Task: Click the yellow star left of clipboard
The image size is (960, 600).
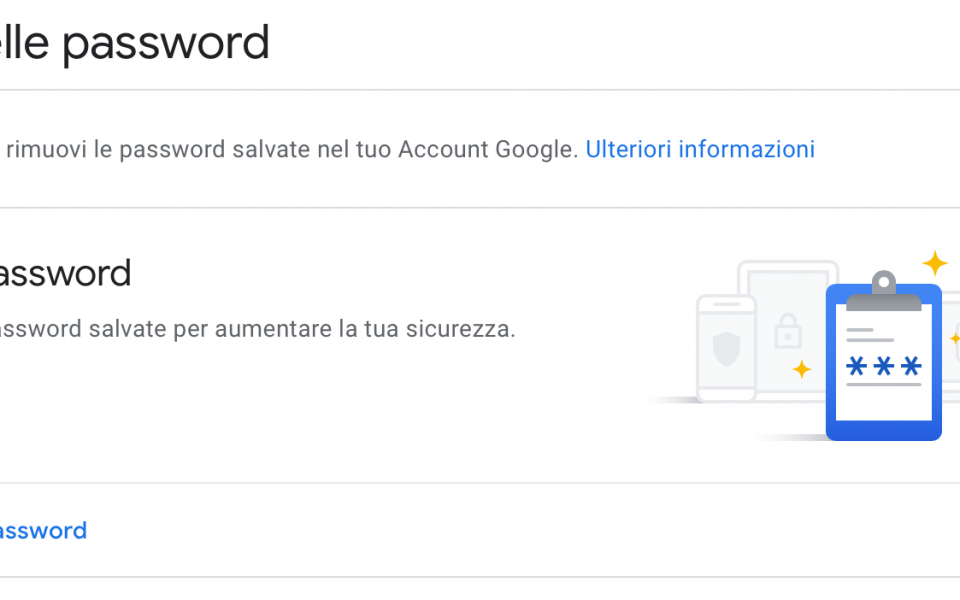Action: [801, 369]
